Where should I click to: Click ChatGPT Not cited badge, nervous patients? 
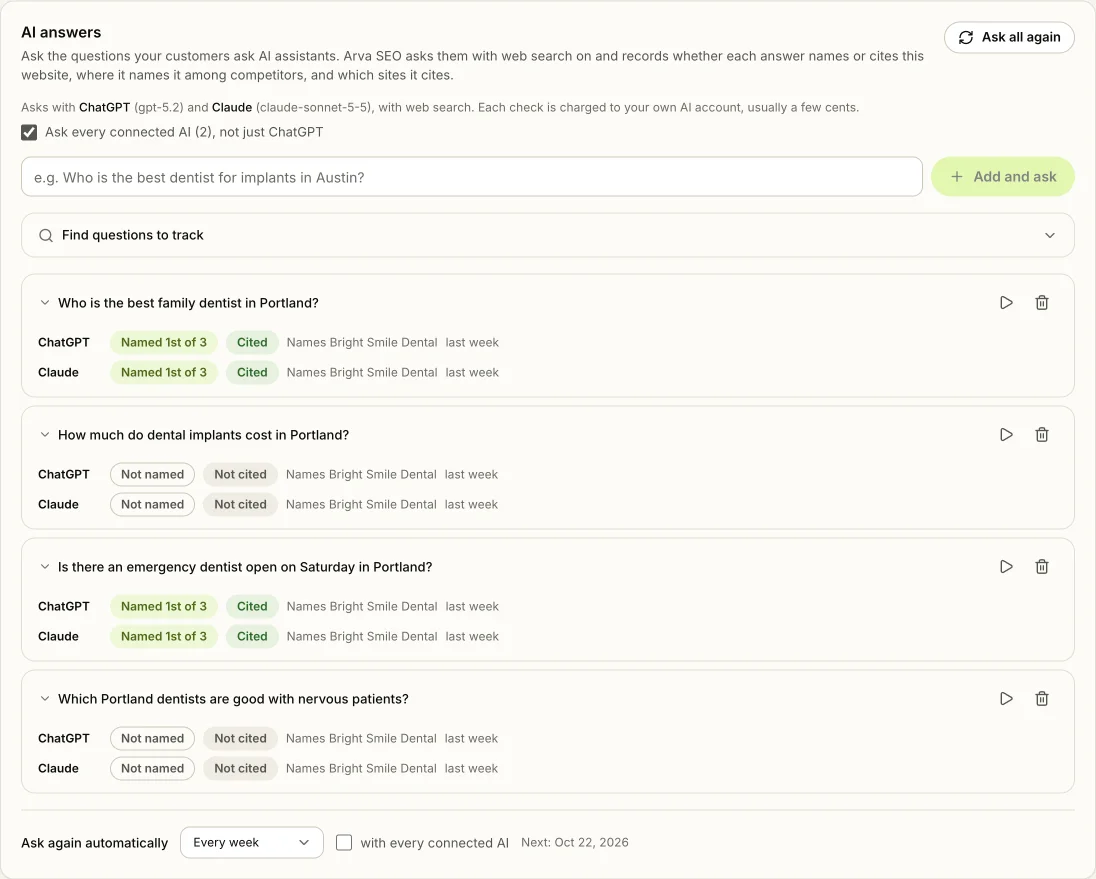240,739
